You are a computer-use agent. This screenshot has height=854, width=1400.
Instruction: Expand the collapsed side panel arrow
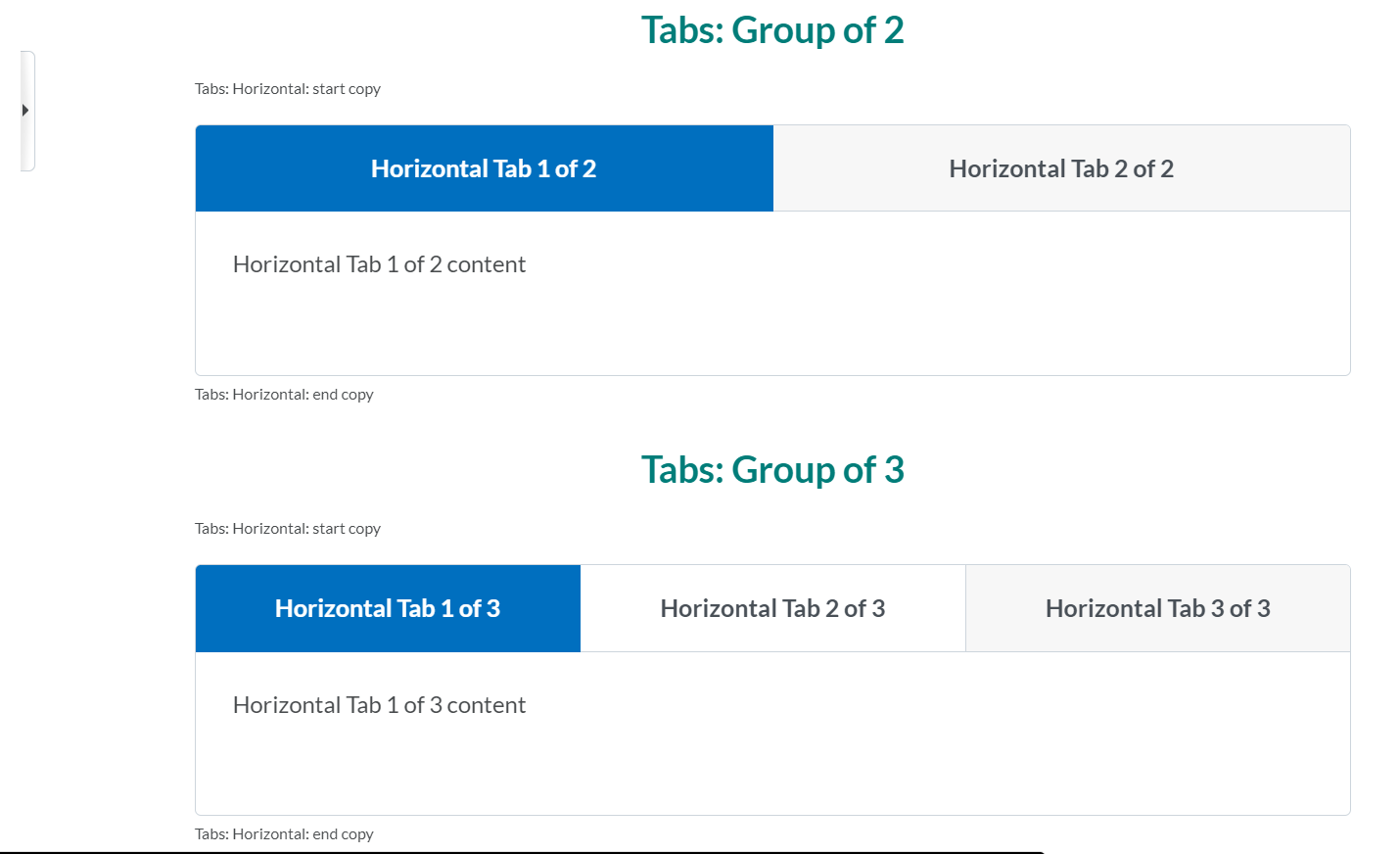(x=25, y=111)
